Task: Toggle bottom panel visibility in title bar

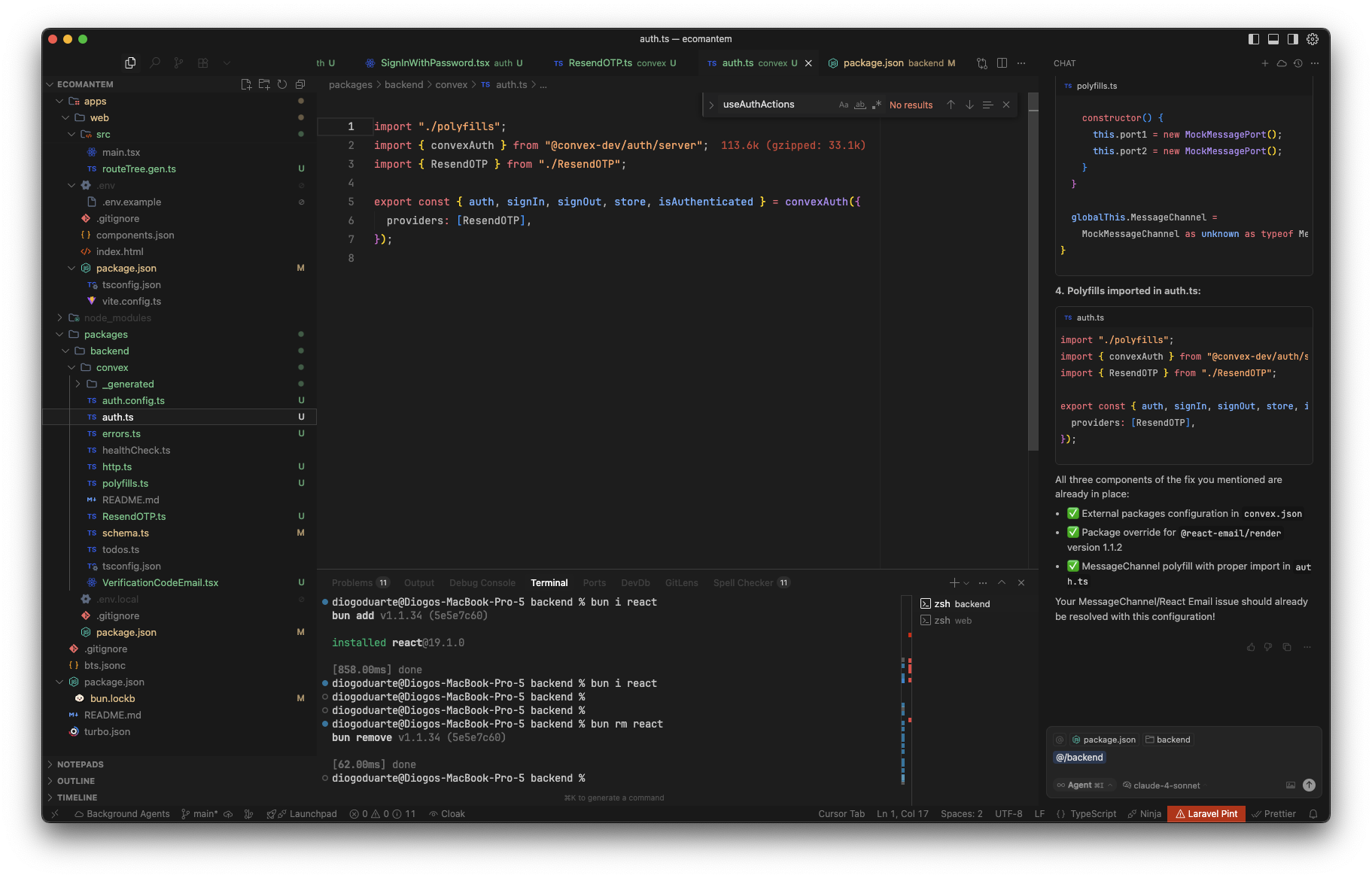Action: click(x=1273, y=39)
